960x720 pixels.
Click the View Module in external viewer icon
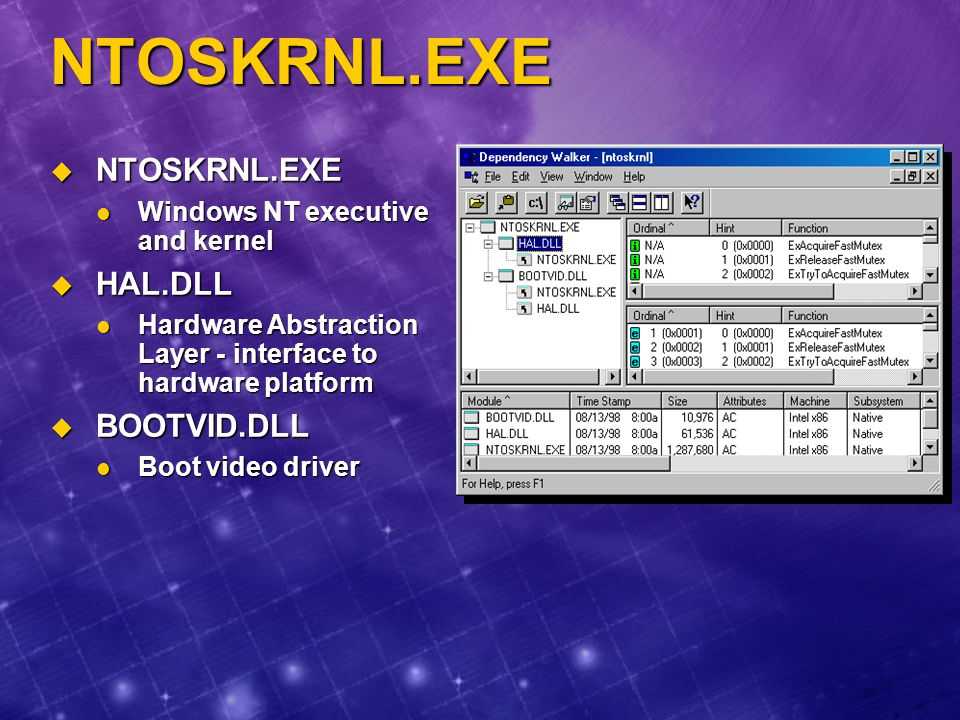click(x=566, y=202)
